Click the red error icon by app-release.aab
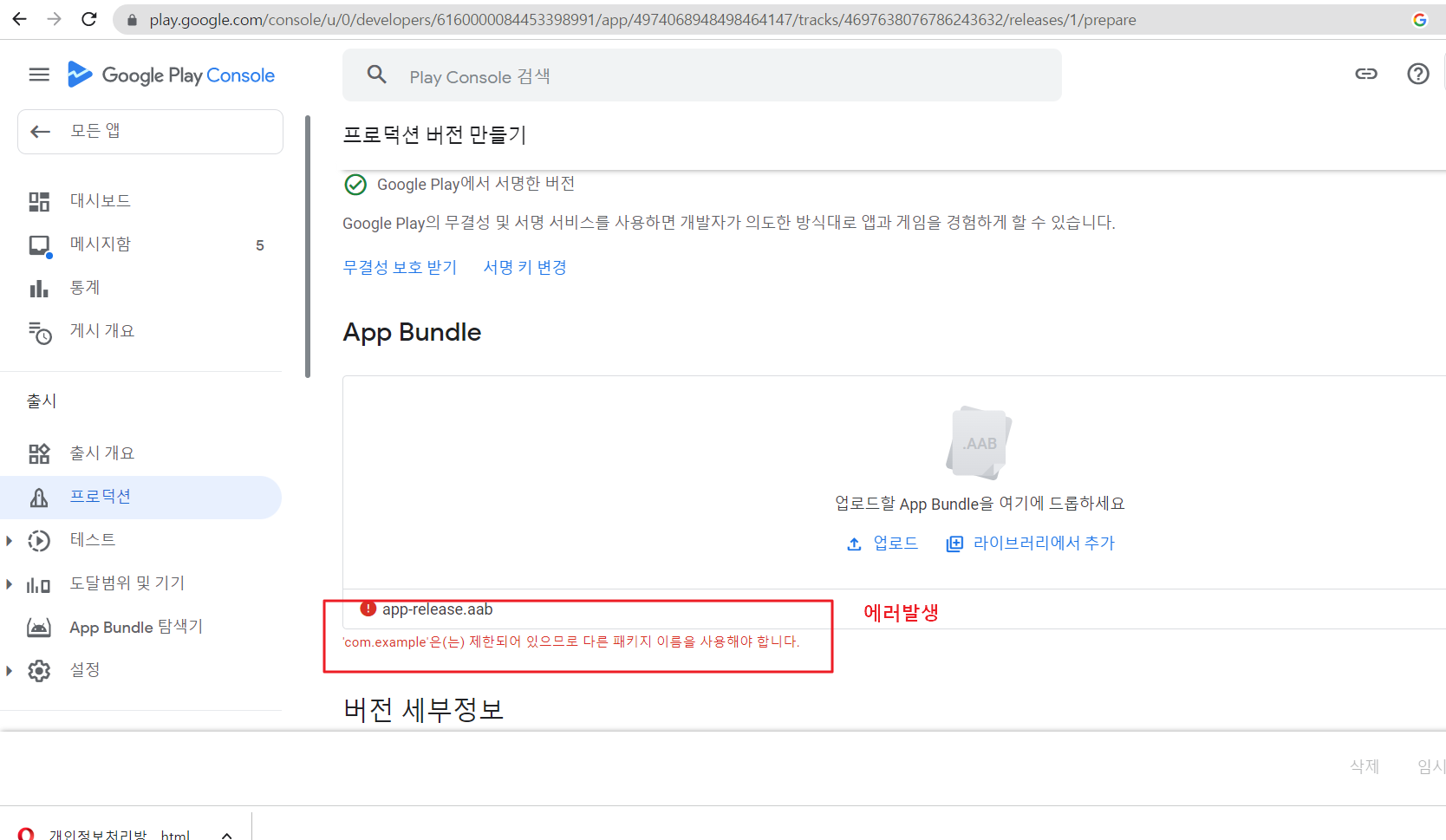The height and width of the screenshot is (840, 1446). click(x=368, y=609)
